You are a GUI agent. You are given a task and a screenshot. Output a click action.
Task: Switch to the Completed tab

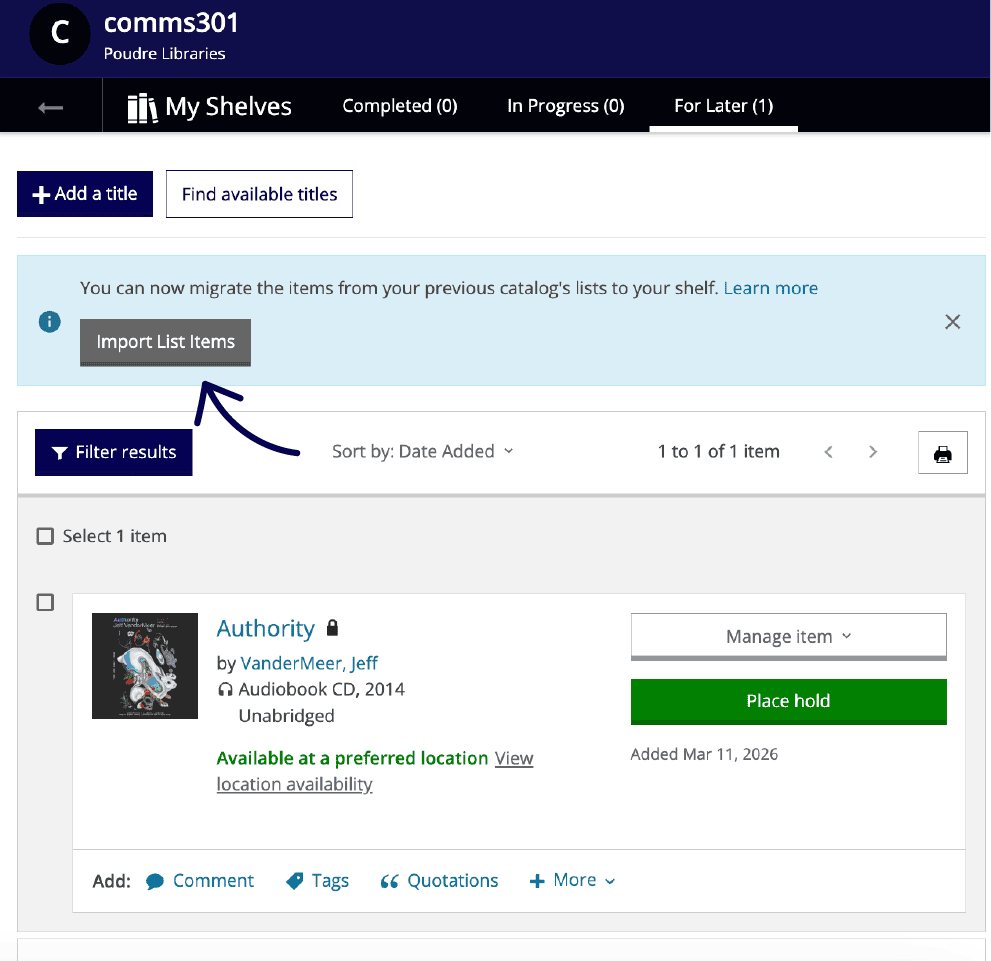coord(399,106)
